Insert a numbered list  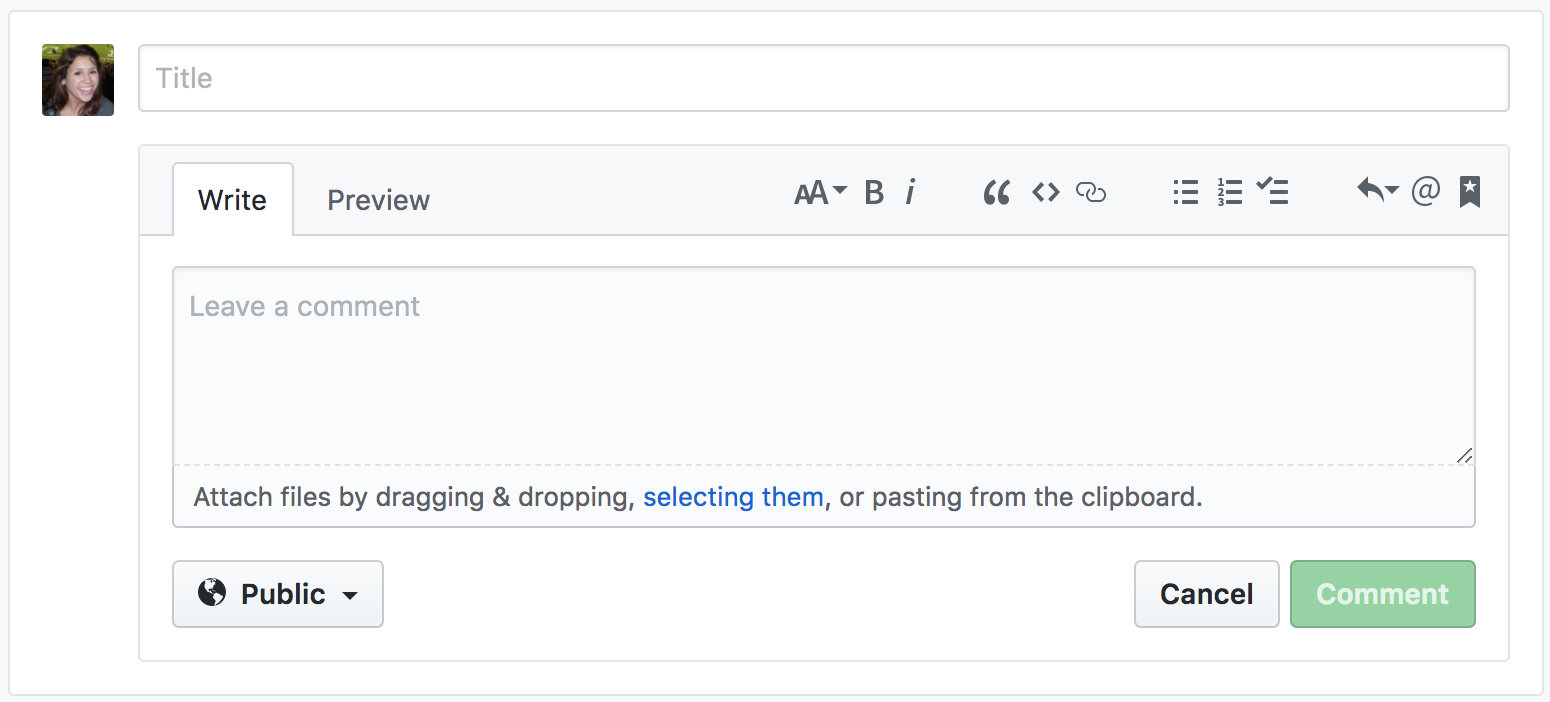1230,192
